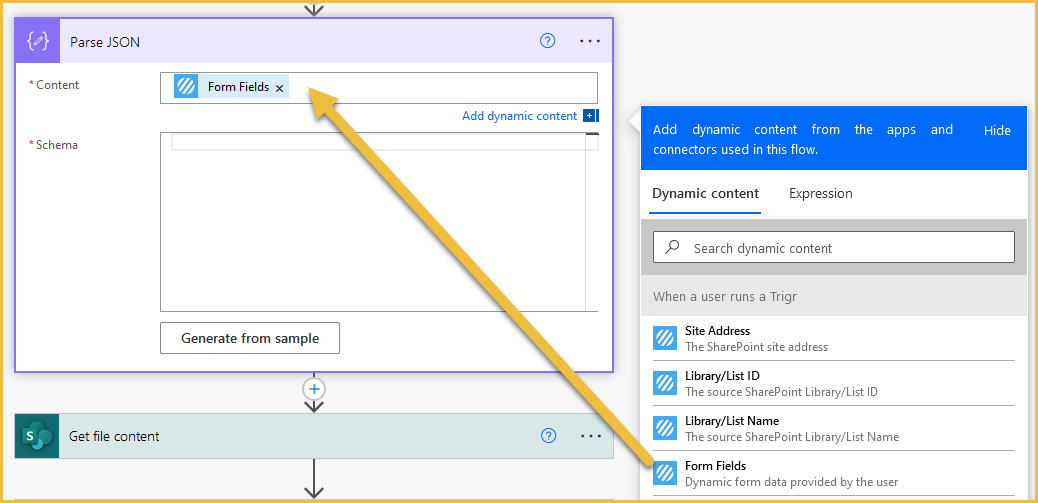
Task: Open help for the Parse JSON action
Action: click(547, 41)
